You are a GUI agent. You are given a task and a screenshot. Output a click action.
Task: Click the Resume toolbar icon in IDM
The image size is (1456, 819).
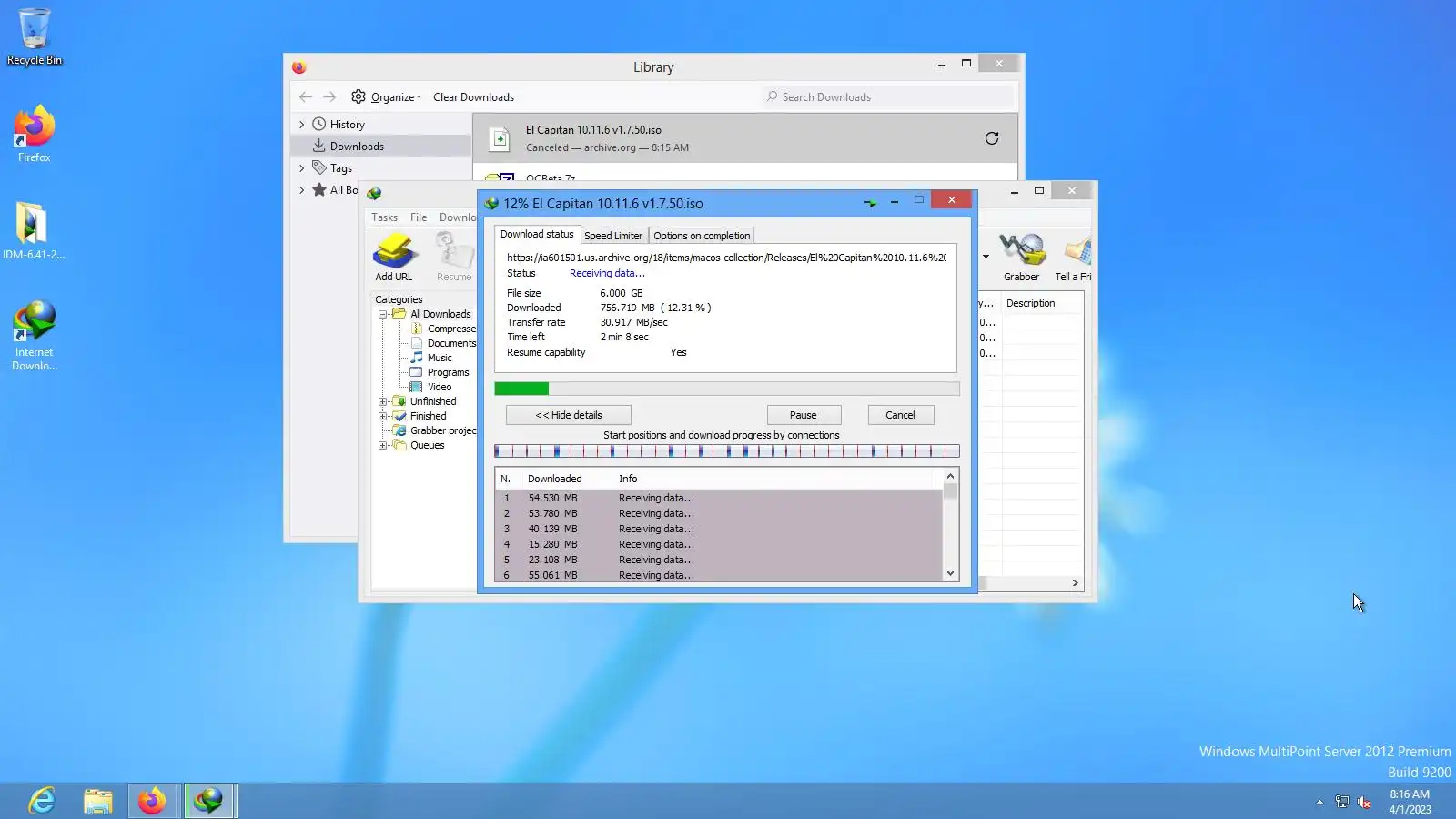(x=454, y=257)
